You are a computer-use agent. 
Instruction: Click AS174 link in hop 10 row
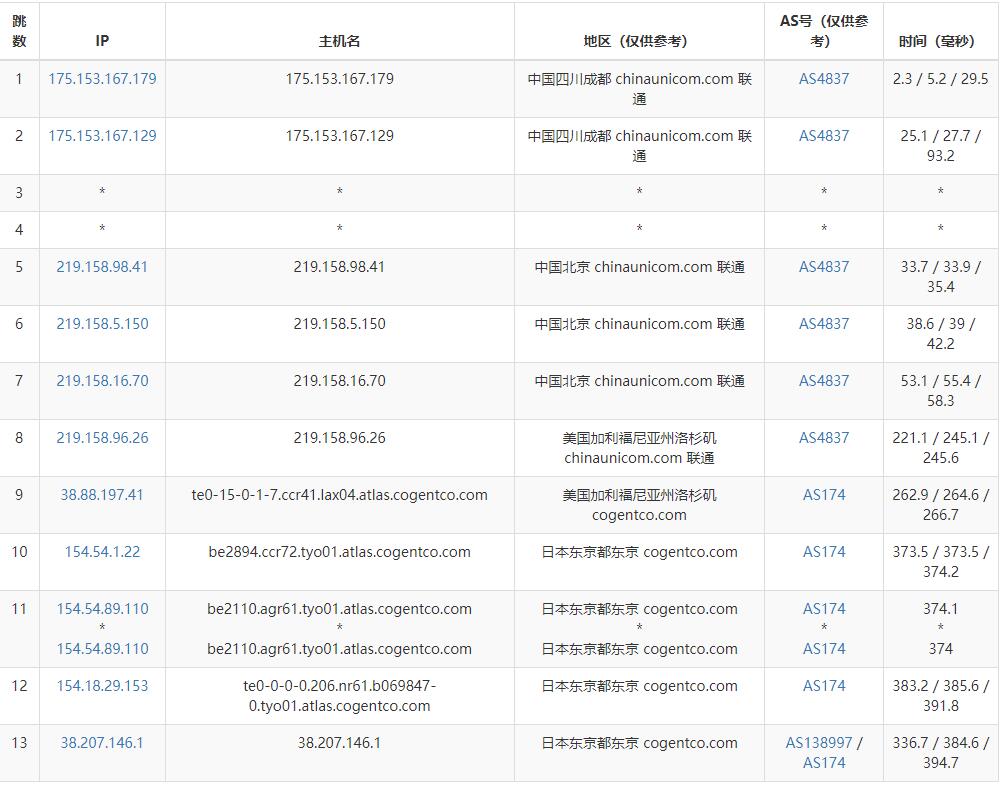click(x=824, y=551)
